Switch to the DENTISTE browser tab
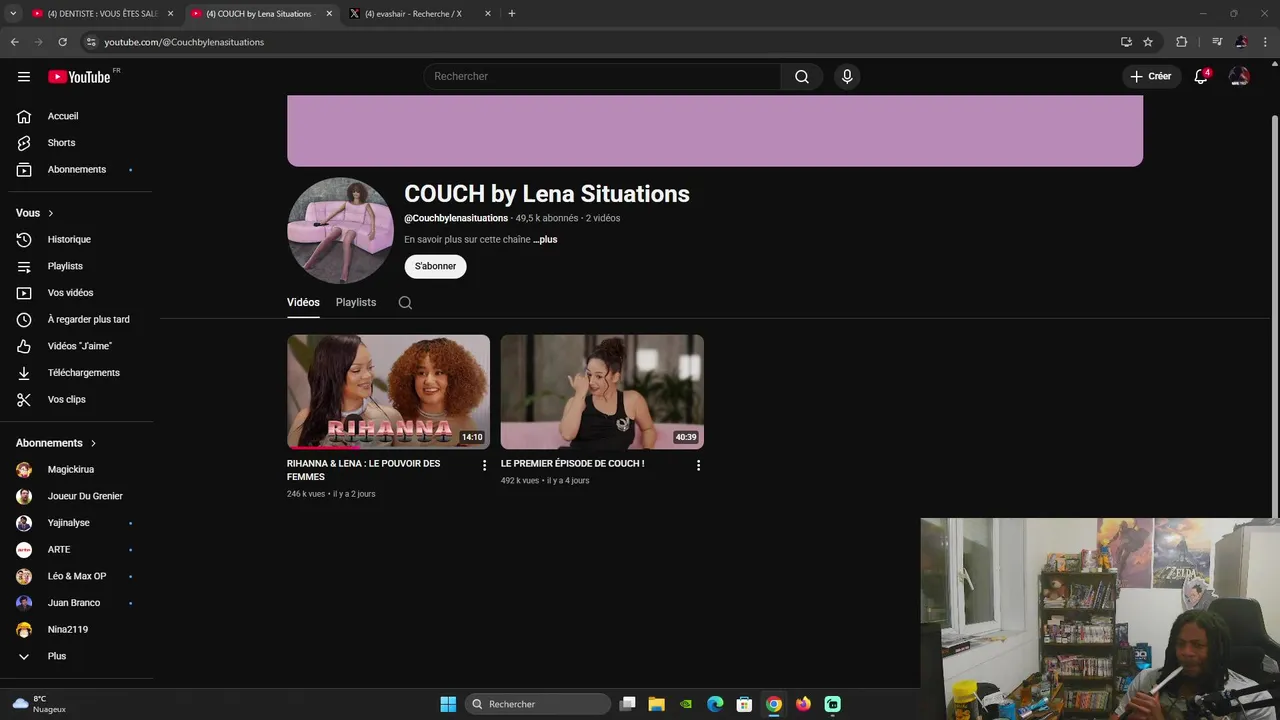This screenshot has height=720, width=1280. coord(102,14)
